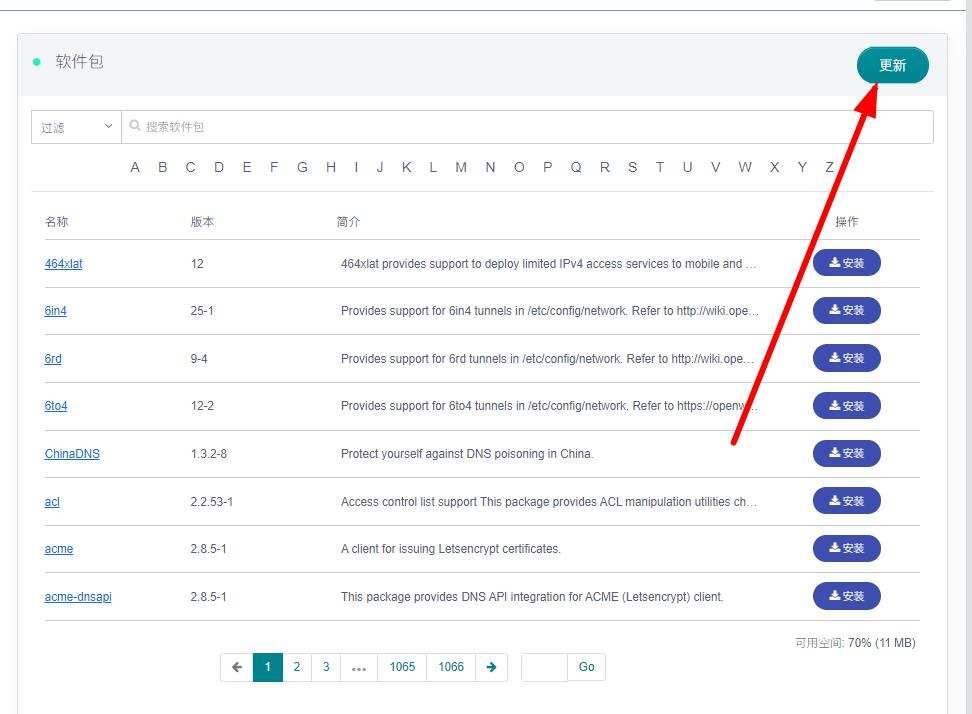Screen dimensions: 972x714
Task: Open the acl package link
Action: point(52,501)
